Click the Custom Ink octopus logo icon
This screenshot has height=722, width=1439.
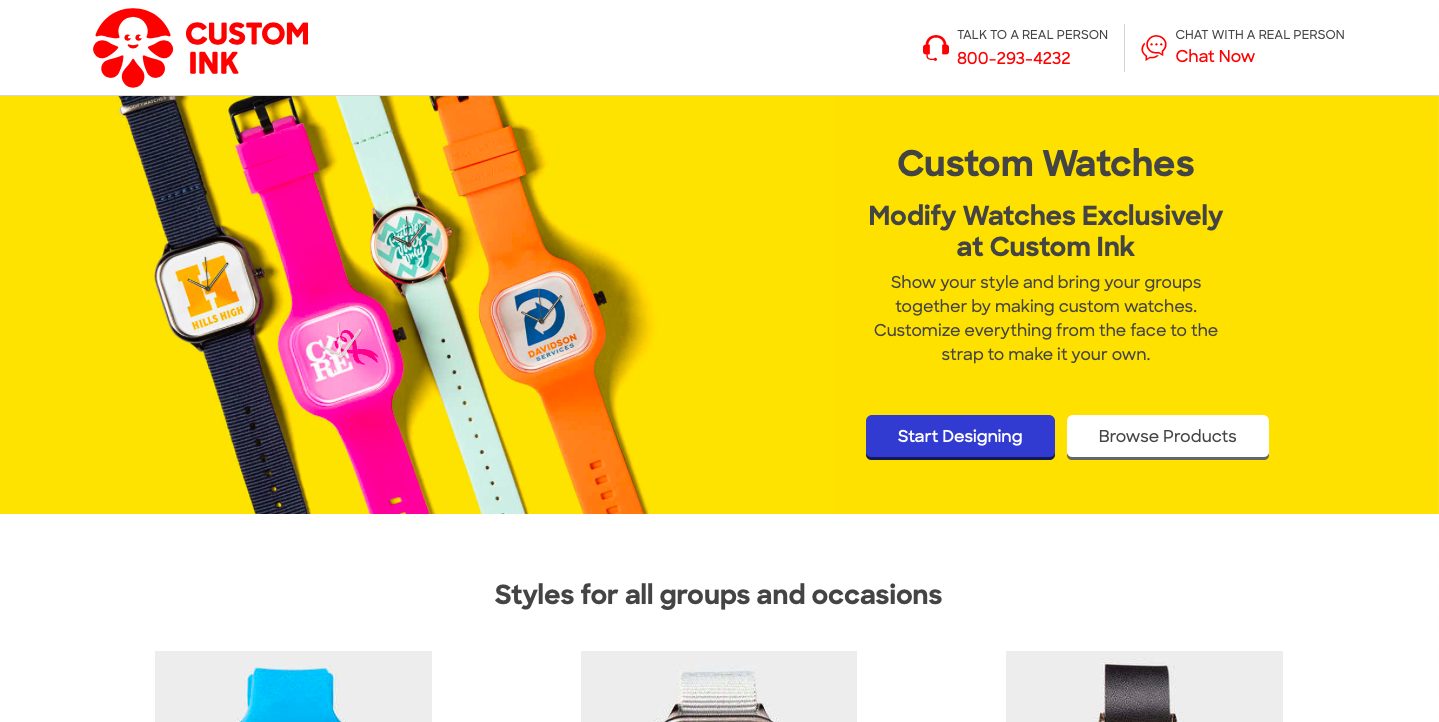[133, 48]
